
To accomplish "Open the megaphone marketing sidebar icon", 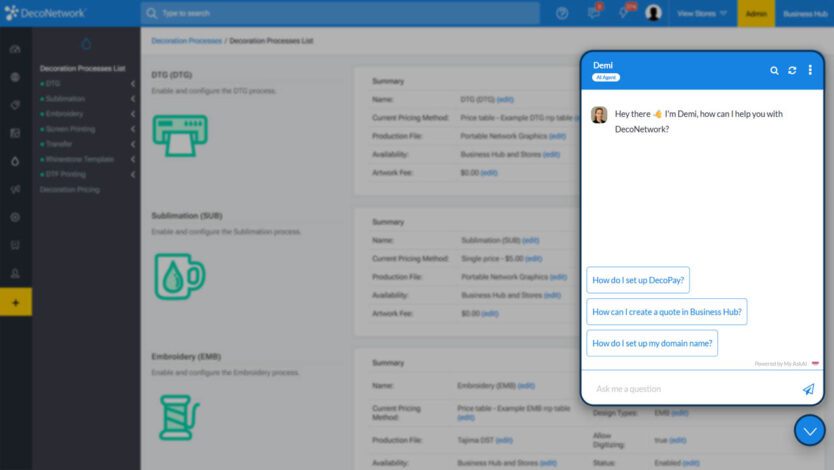I will pos(15,189).
